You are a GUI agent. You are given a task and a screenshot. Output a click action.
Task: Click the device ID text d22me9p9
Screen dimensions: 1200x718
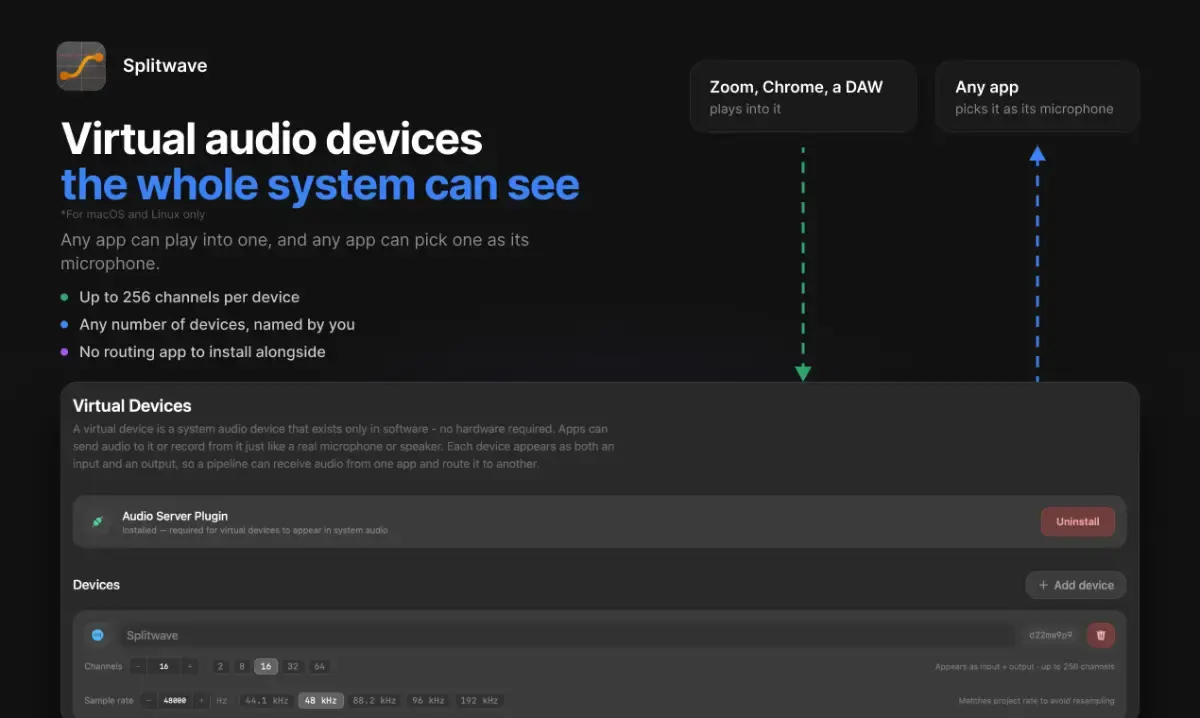pos(1050,635)
